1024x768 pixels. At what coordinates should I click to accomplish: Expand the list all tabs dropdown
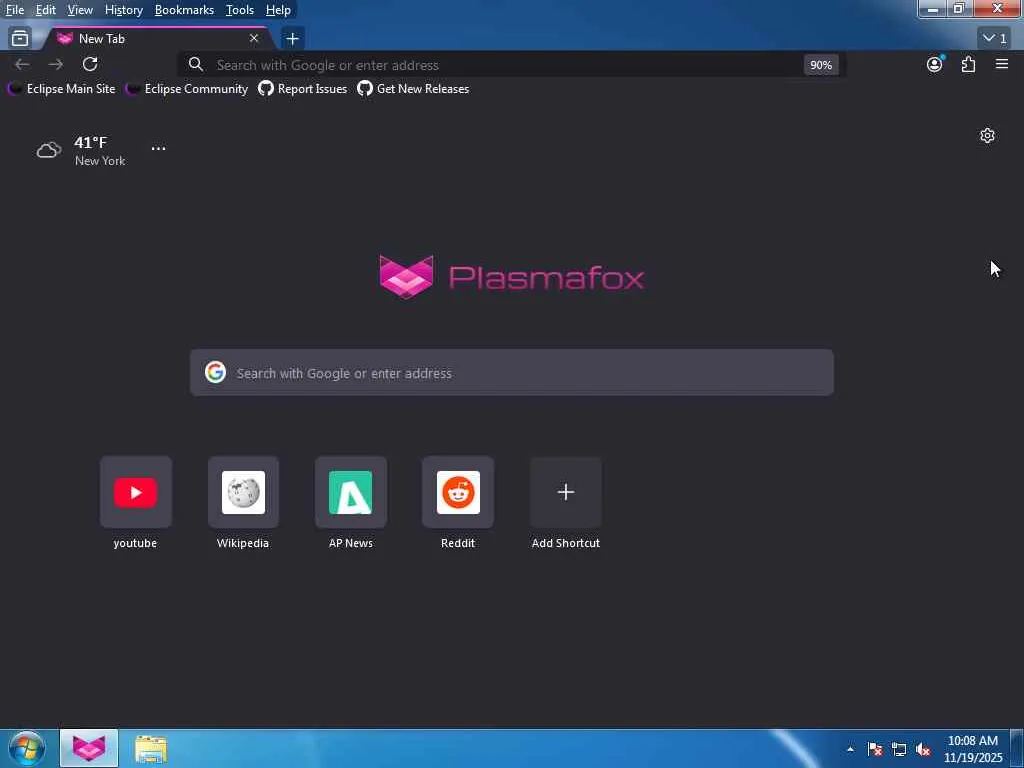(x=995, y=39)
